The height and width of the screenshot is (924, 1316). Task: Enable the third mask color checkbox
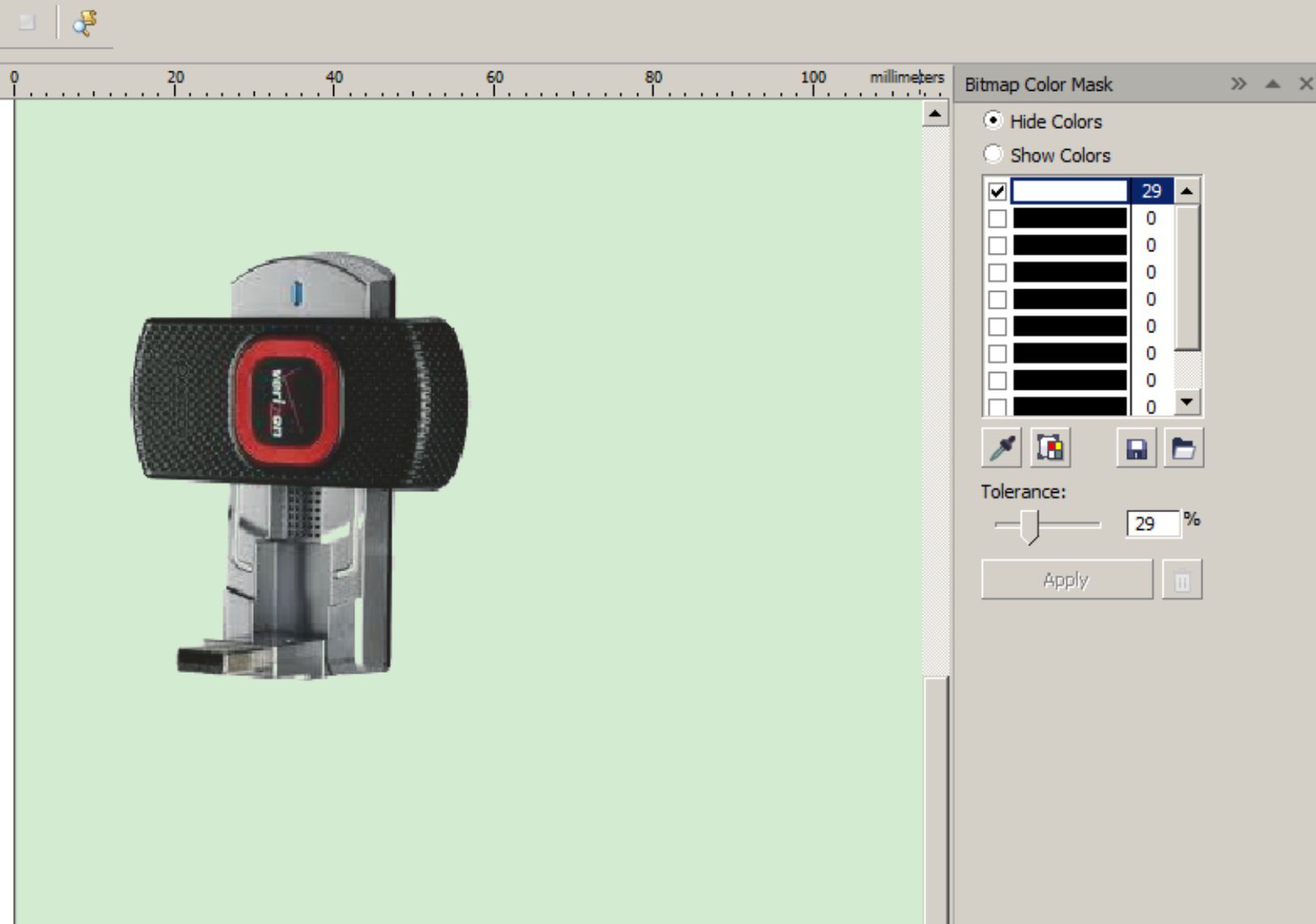pos(997,245)
